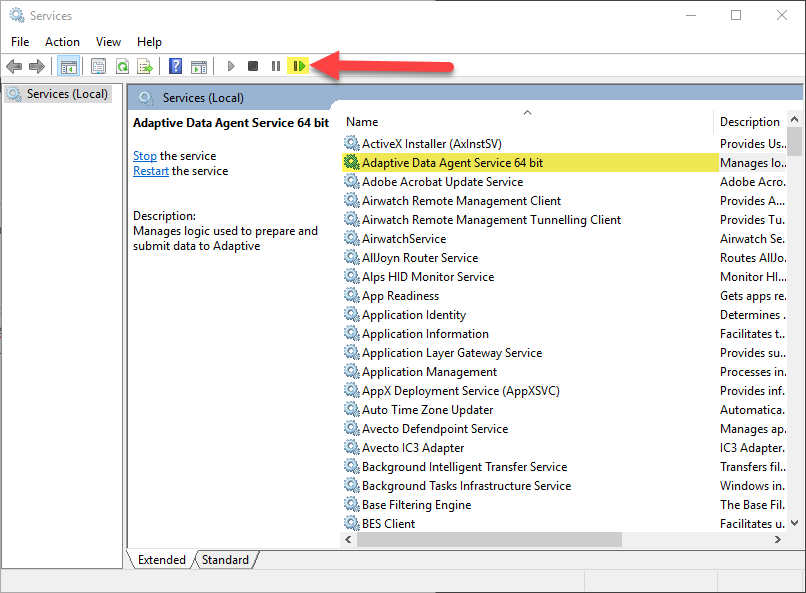
Task: Click the horizontal scrollbar right arrow
Action: [x=778, y=540]
